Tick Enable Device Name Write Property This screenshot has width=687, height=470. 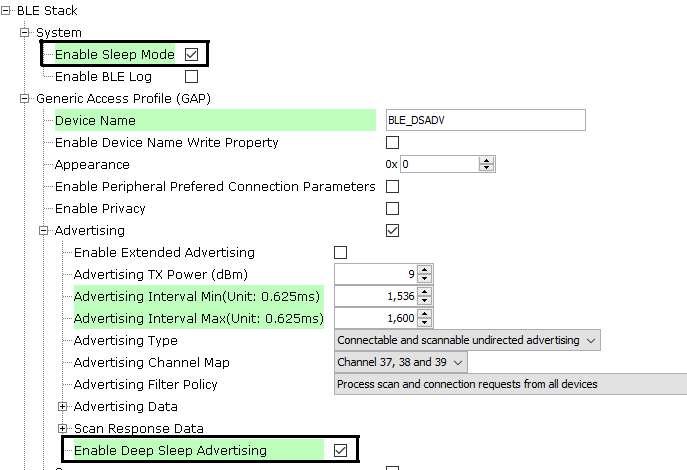(x=392, y=142)
